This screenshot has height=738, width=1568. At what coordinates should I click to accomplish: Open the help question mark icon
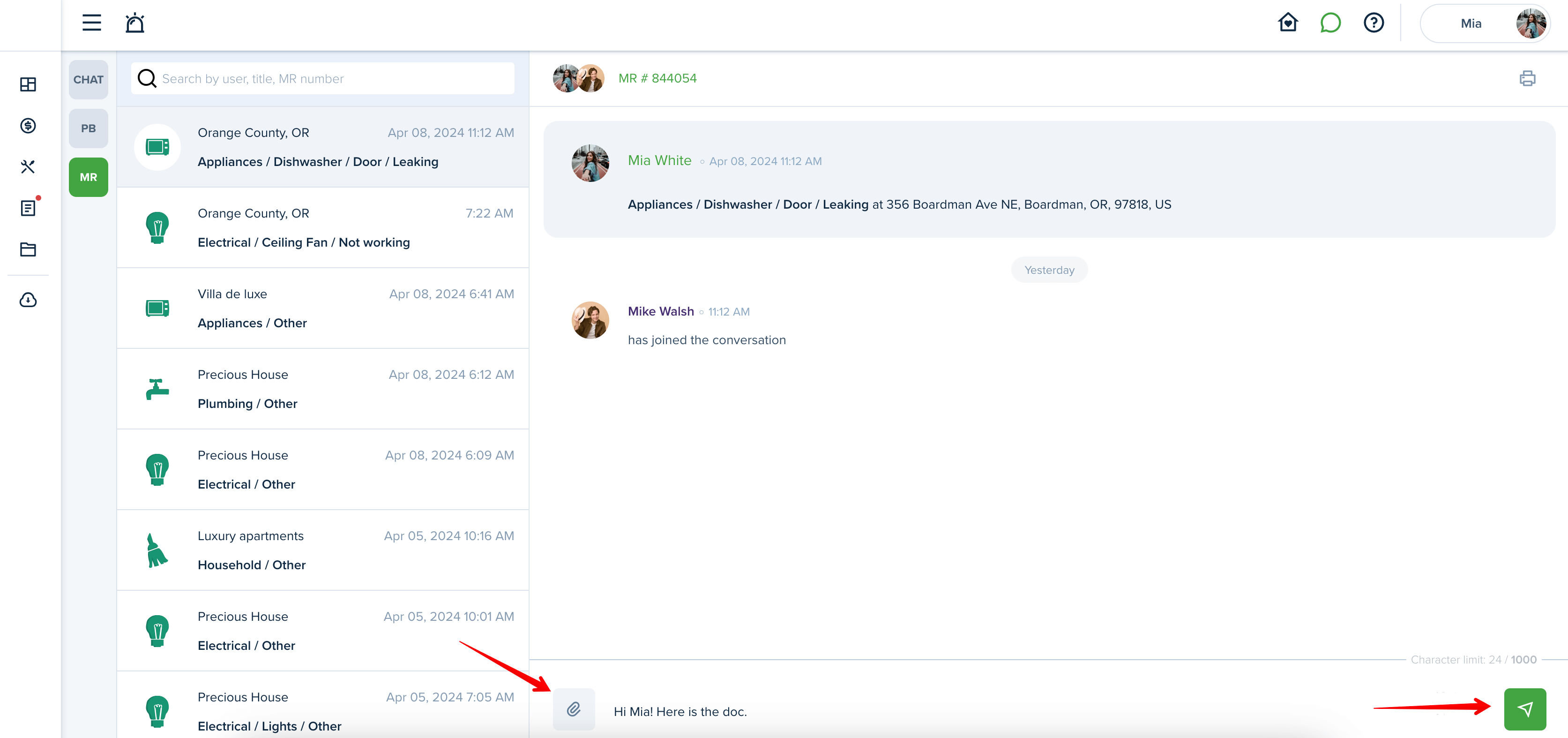coord(1373,23)
